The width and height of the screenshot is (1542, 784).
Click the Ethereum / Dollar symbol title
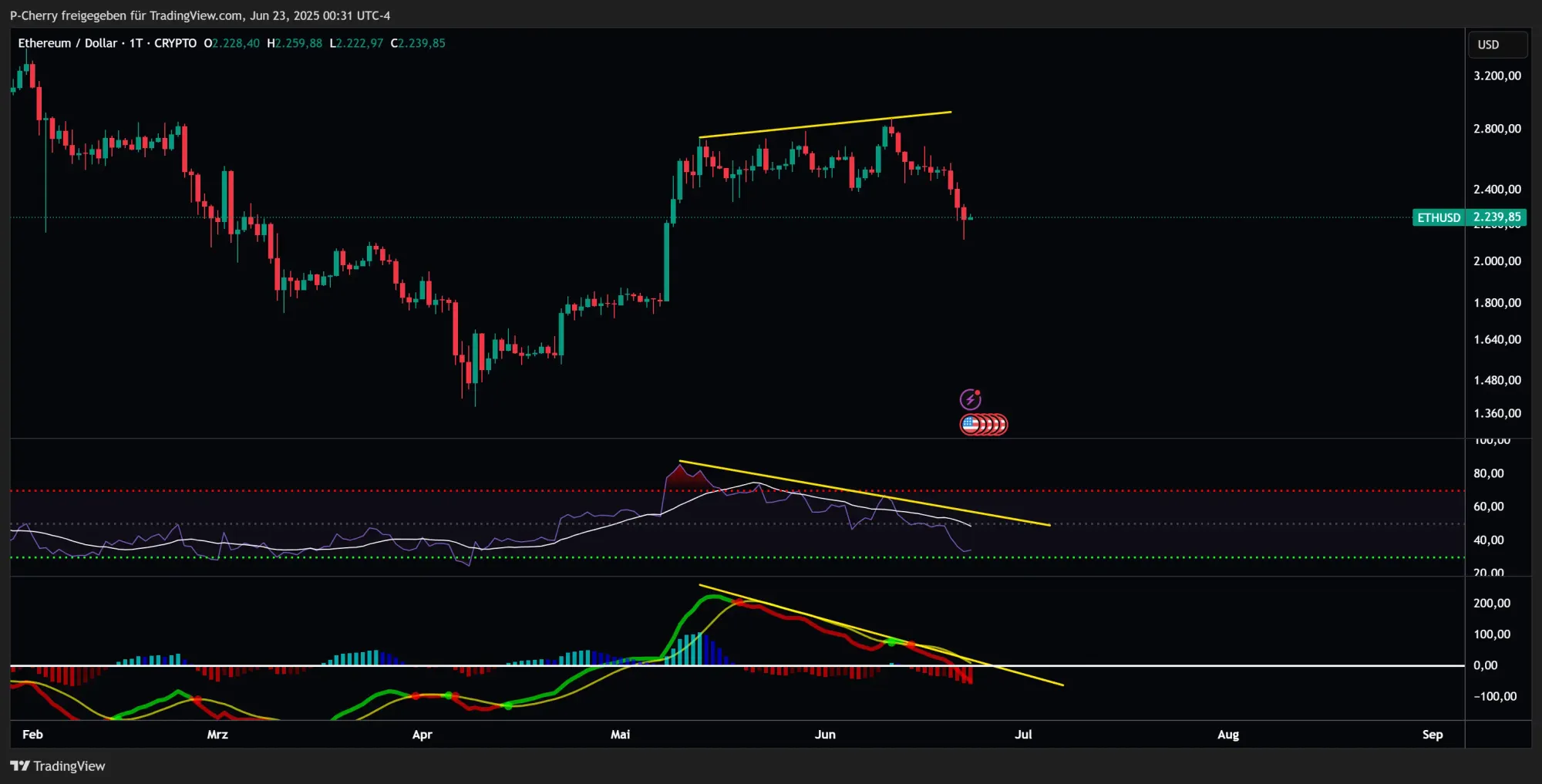tap(68, 43)
